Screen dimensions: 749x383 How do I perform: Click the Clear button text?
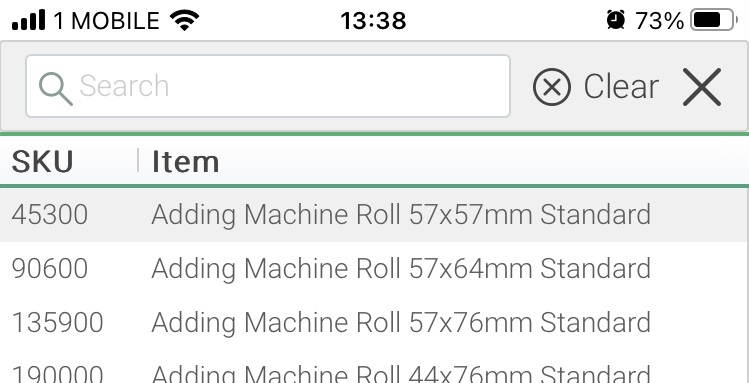pyautogui.click(x=621, y=86)
